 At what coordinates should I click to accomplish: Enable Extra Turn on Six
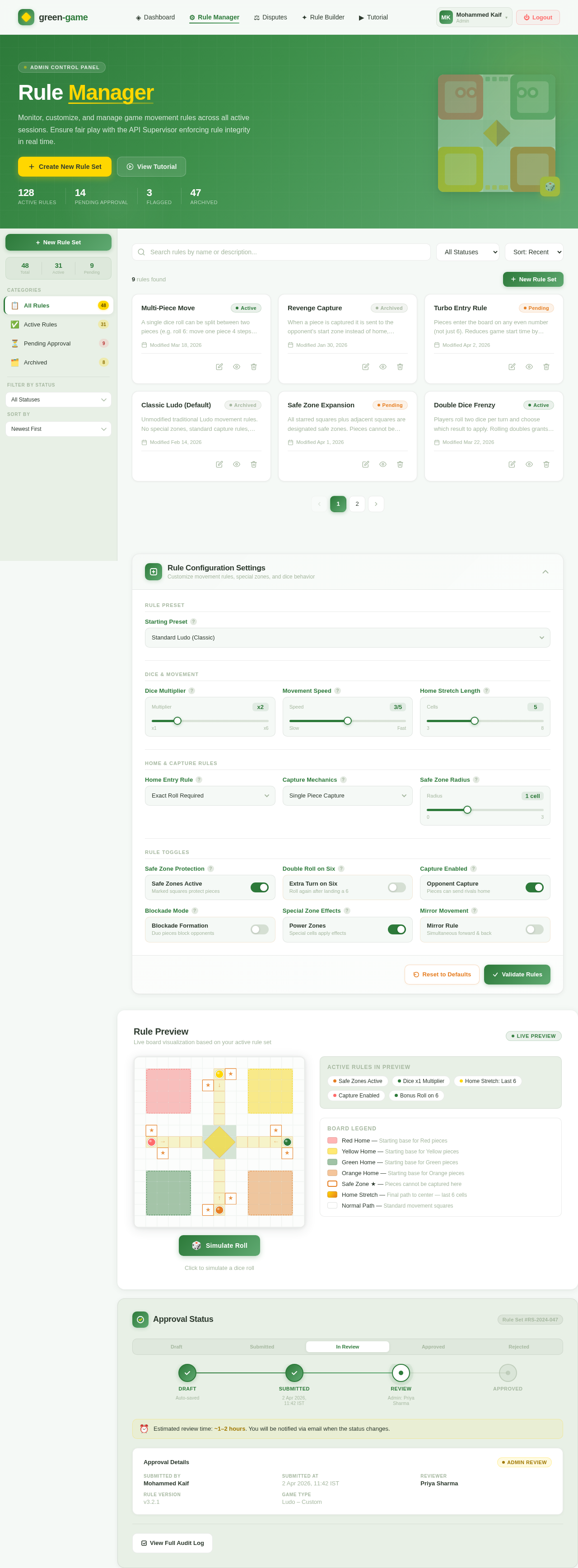click(396, 887)
